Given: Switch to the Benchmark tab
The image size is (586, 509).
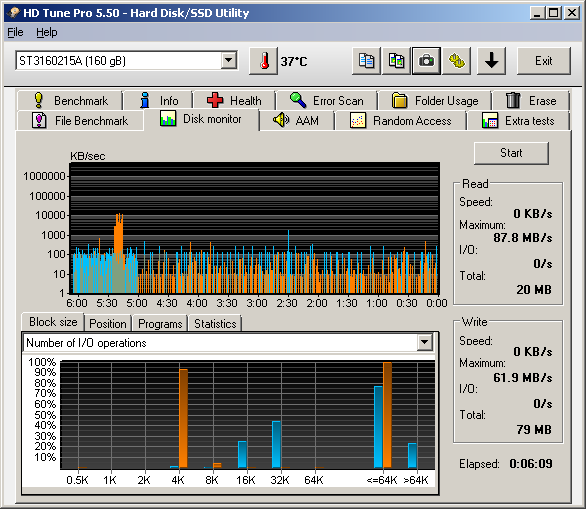Looking at the screenshot, I should [x=70, y=100].
